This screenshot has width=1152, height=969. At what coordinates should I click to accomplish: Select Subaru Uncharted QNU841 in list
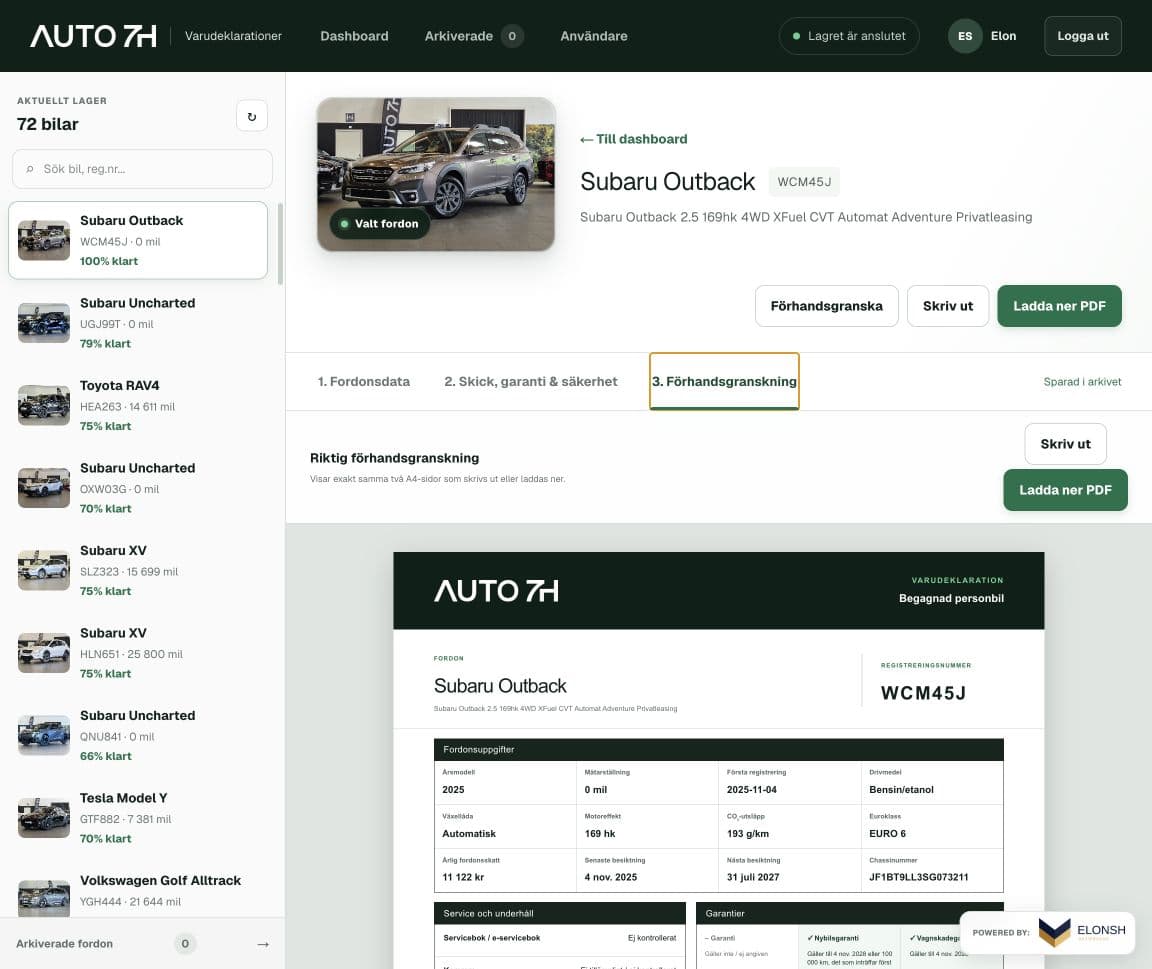click(138, 735)
